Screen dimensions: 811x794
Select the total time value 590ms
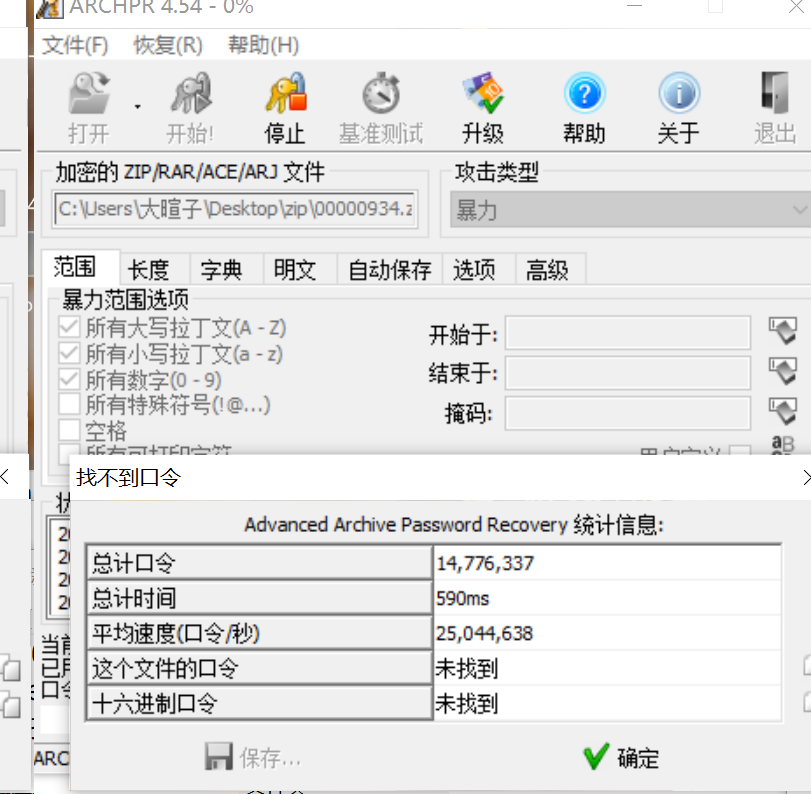point(462,598)
